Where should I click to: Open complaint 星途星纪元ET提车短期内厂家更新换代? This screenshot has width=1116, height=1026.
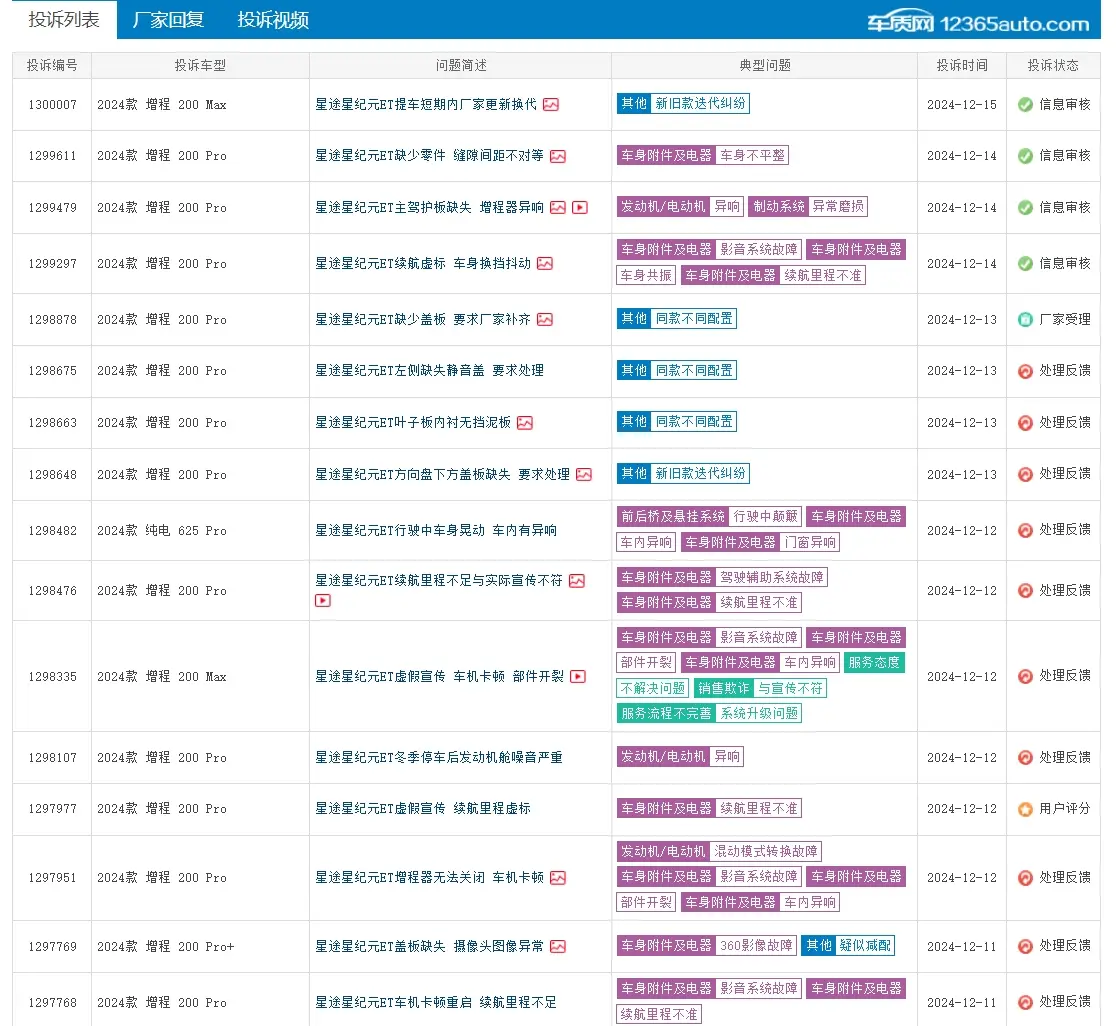tap(426, 105)
